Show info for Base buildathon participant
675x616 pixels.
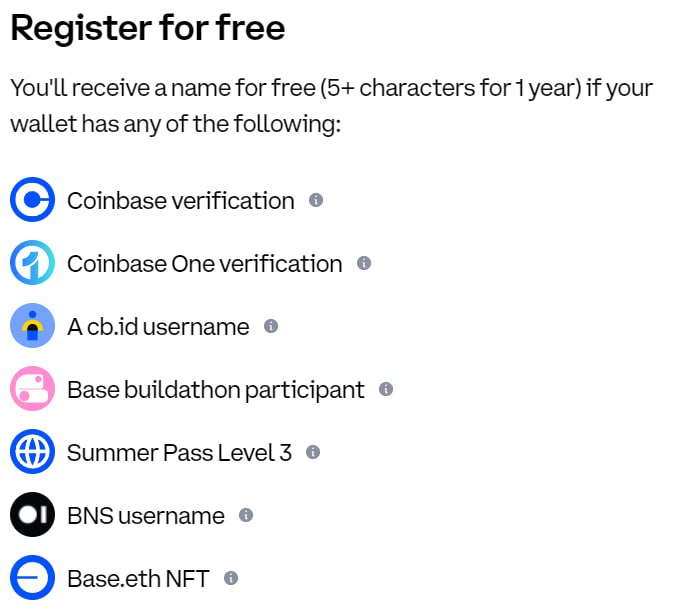[386, 389]
